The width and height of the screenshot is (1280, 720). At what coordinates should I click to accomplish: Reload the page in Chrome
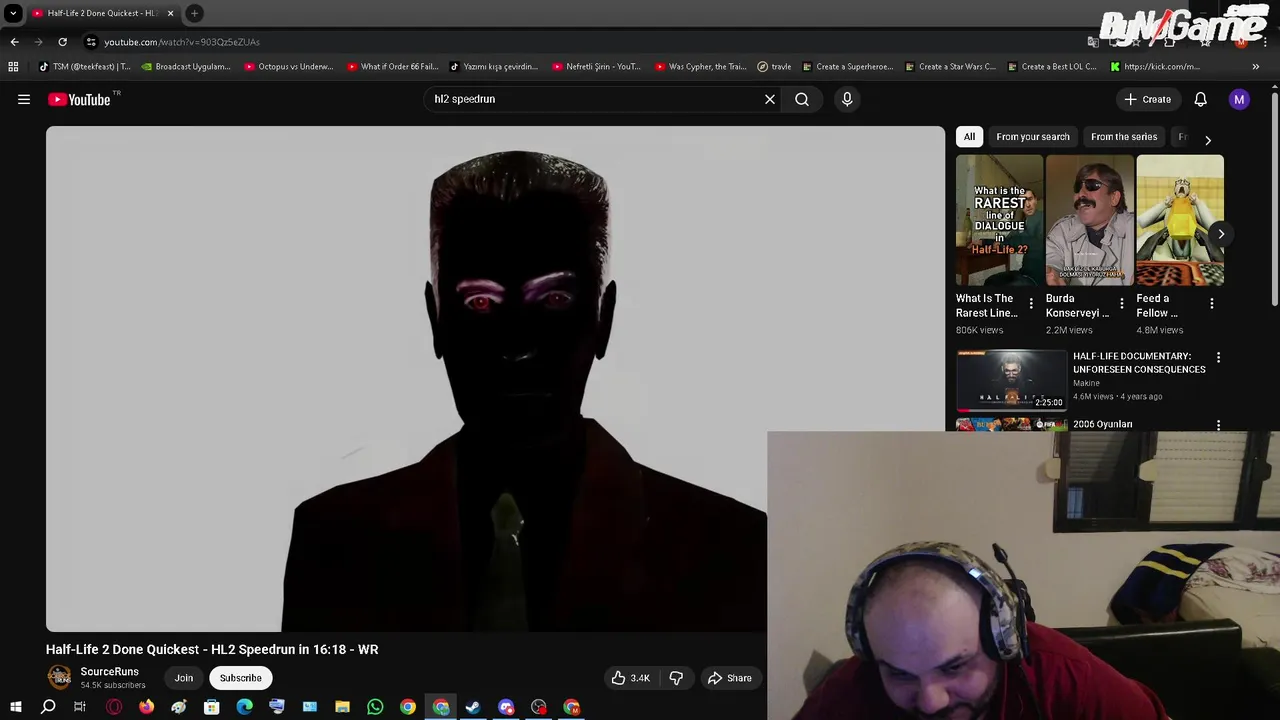point(62,42)
